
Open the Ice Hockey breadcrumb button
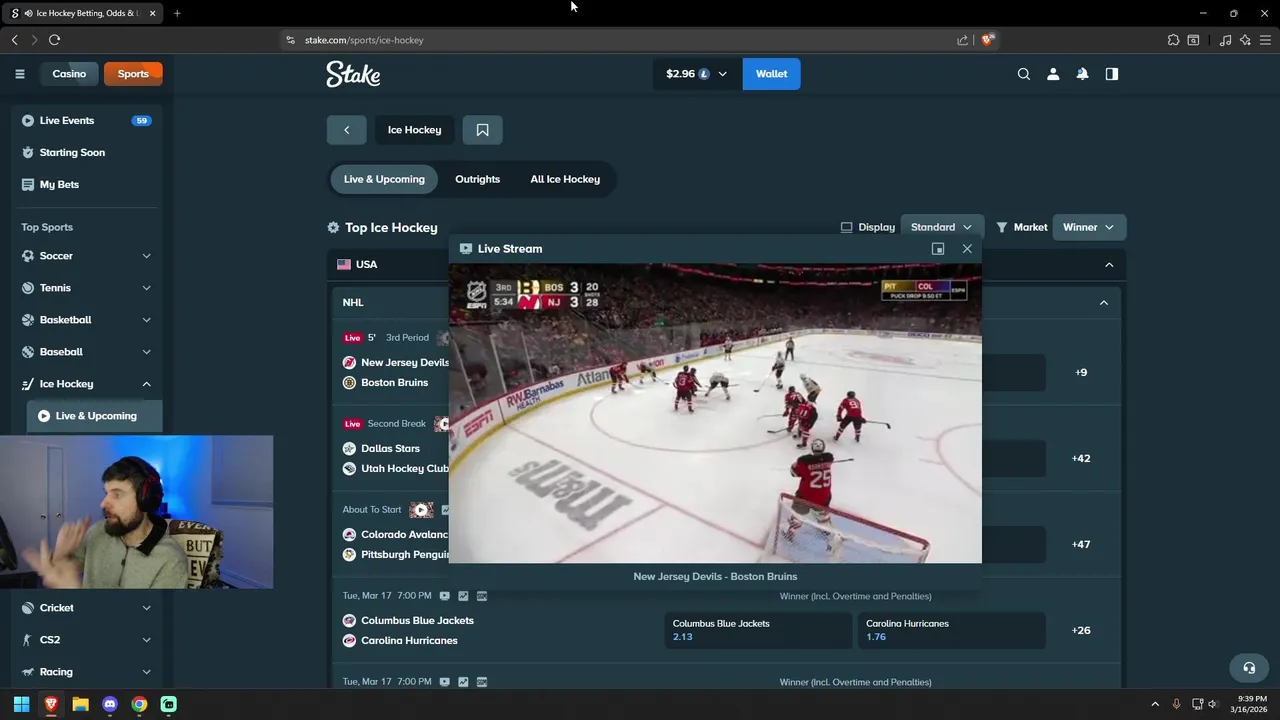(414, 130)
